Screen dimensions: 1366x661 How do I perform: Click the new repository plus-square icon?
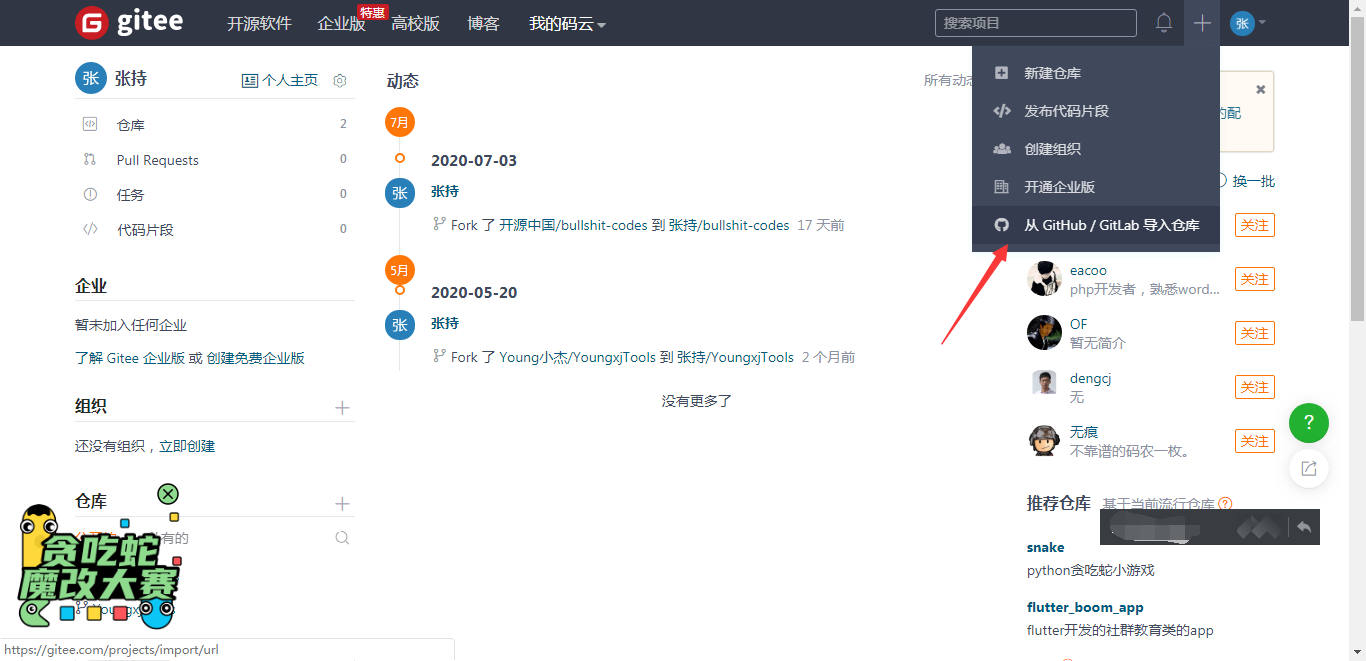[x=1001, y=73]
